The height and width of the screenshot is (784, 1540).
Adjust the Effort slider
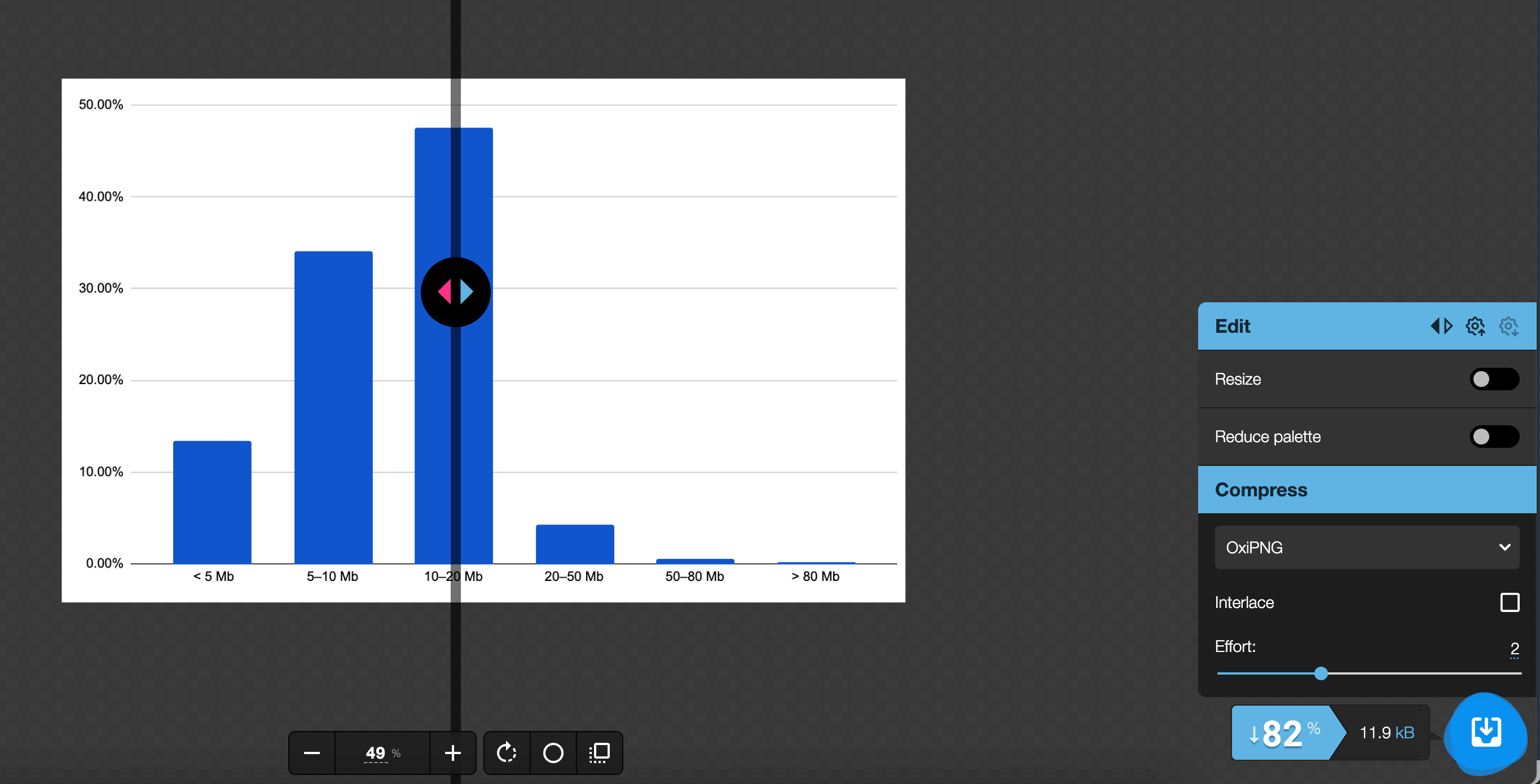pyautogui.click(x=1321, y=673)
